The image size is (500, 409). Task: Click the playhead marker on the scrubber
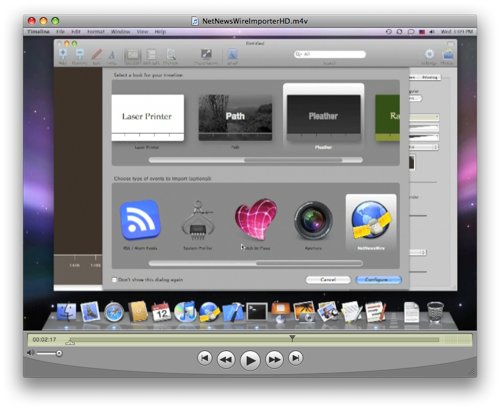292,338
